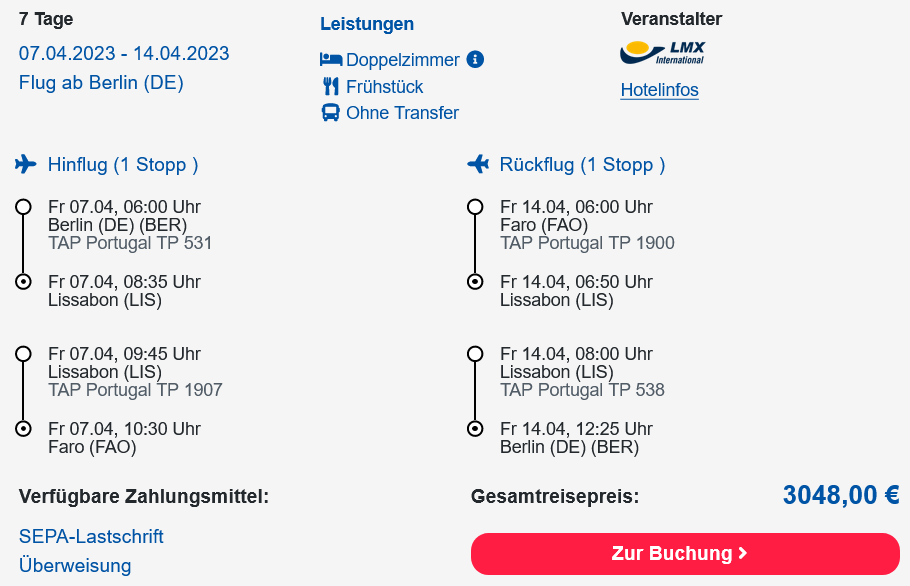Click the Rückflug airplane icon
Screen dimensions: 910x586
(478, 164)
